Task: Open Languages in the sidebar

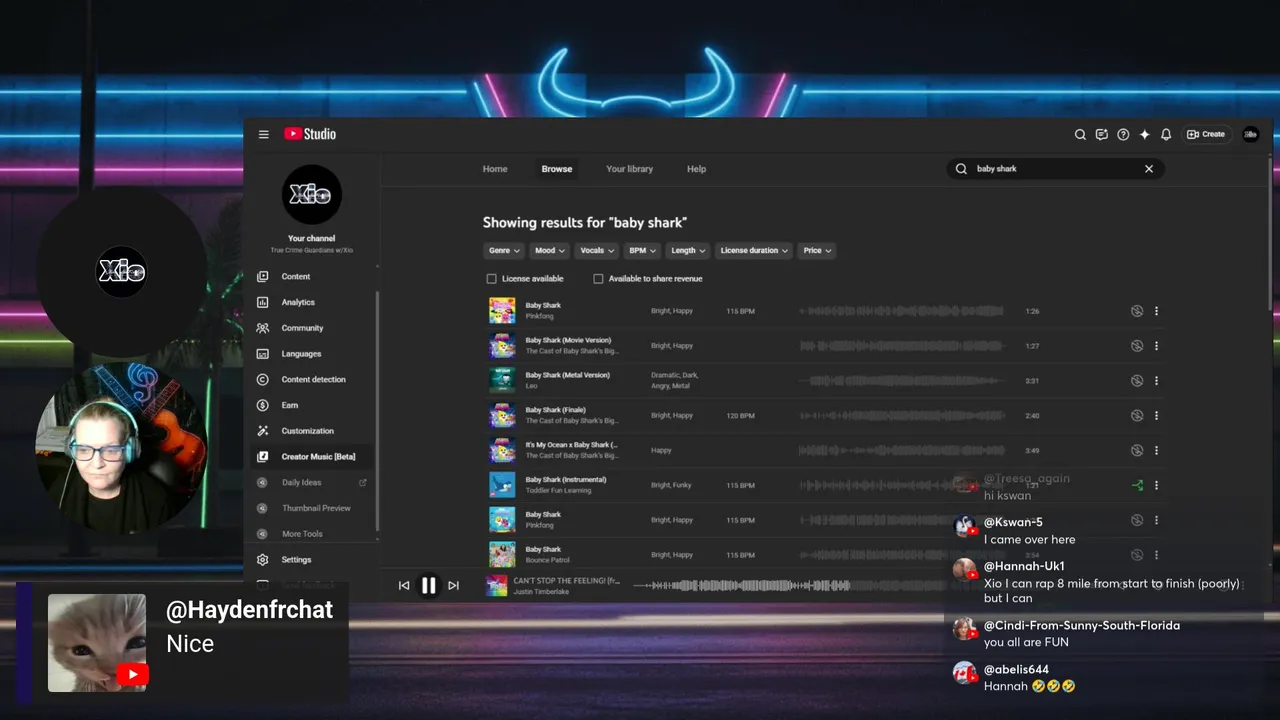Action: (x=312, y=353)
